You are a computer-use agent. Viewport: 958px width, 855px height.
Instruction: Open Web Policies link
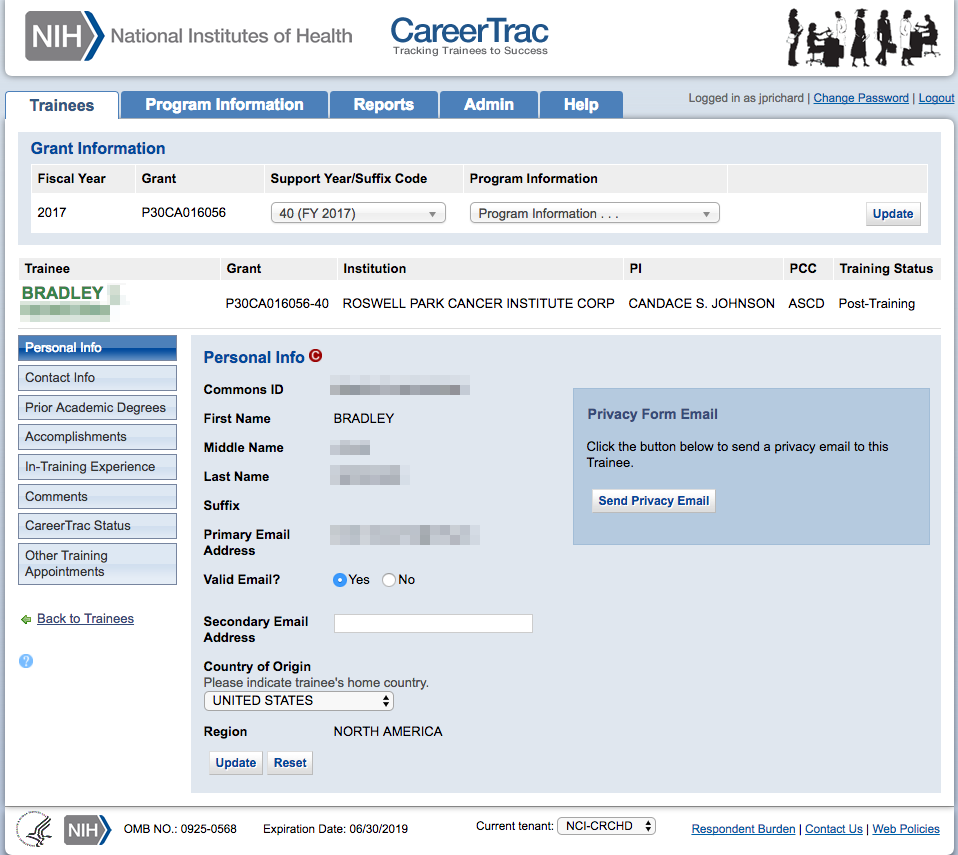[x=905, y=829]
